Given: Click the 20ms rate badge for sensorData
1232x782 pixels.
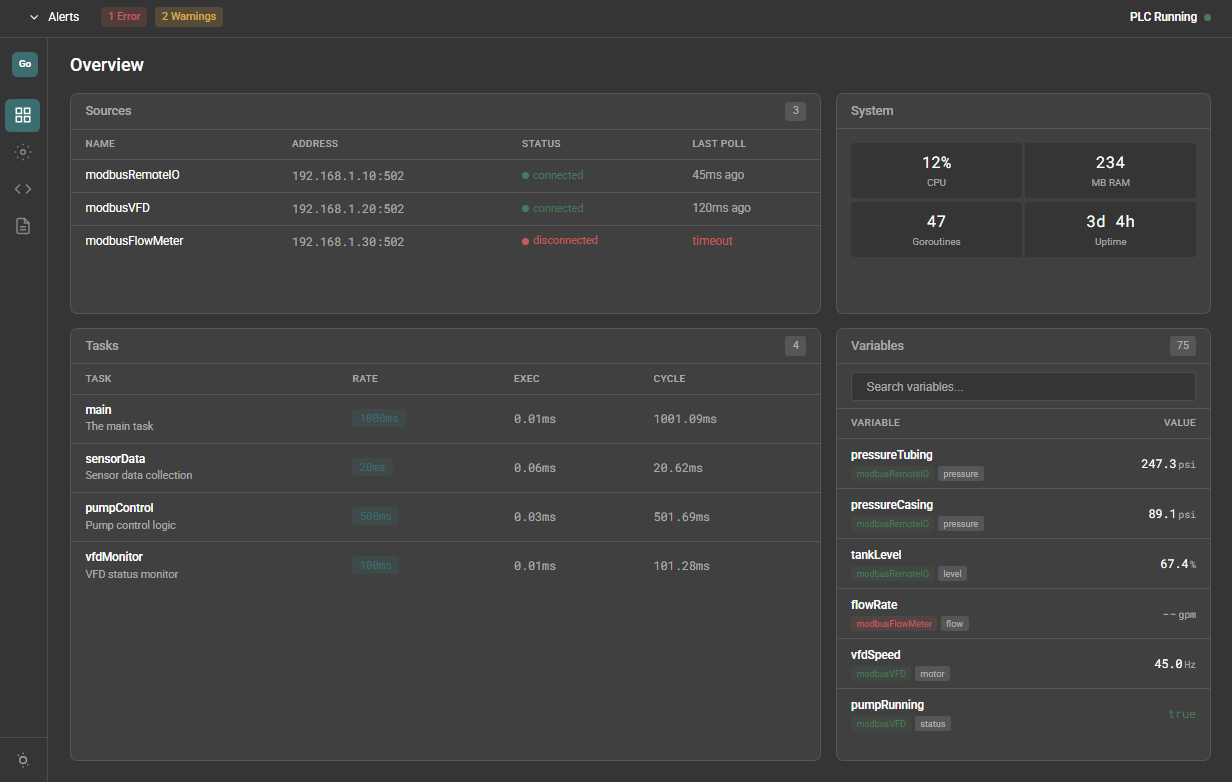Looking at the screenshot, I should pos(374,467).
